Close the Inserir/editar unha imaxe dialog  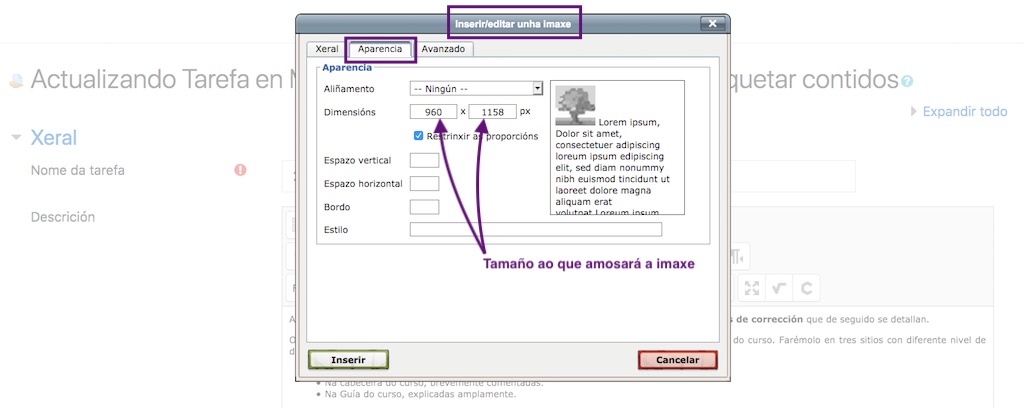click(712, 24)
